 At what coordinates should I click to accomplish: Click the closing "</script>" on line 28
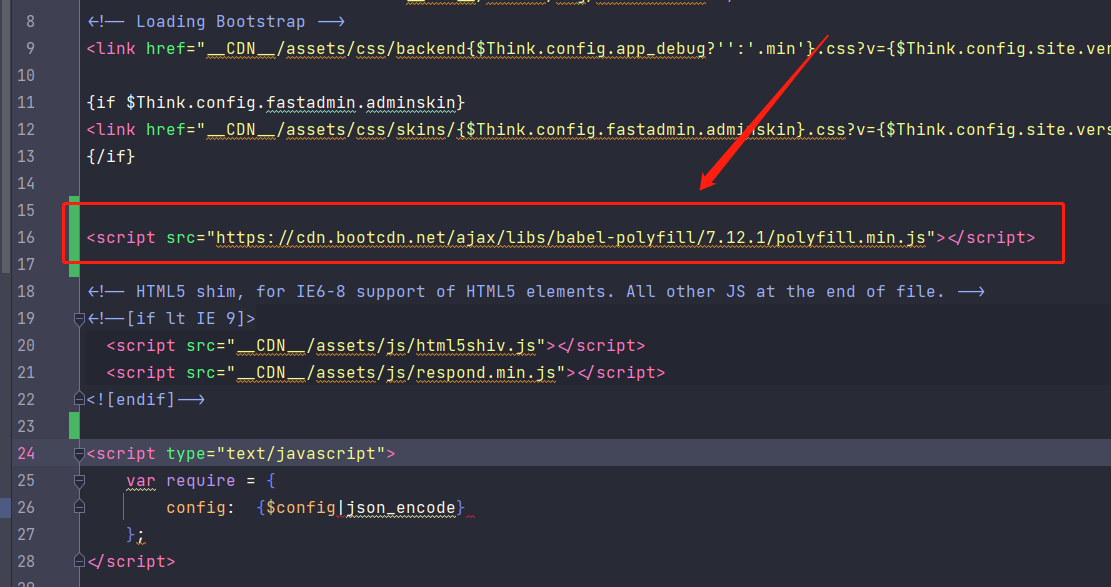click(x=131, y=561)
